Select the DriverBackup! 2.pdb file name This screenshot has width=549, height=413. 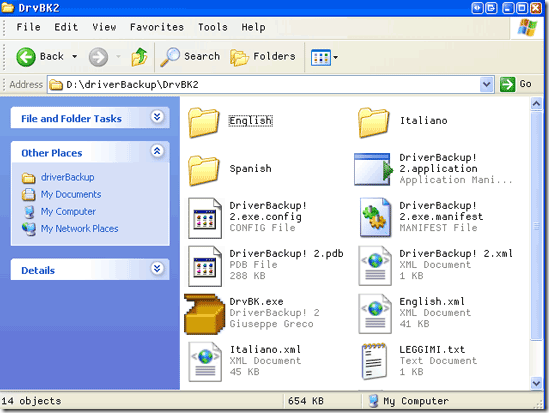pyautogui.click(x=286, y=253)
